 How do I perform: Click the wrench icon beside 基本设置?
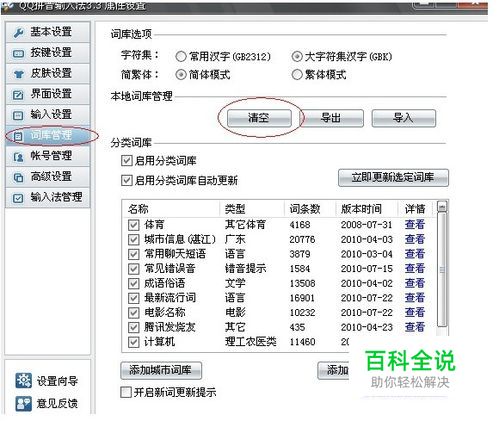pos(18,33)
